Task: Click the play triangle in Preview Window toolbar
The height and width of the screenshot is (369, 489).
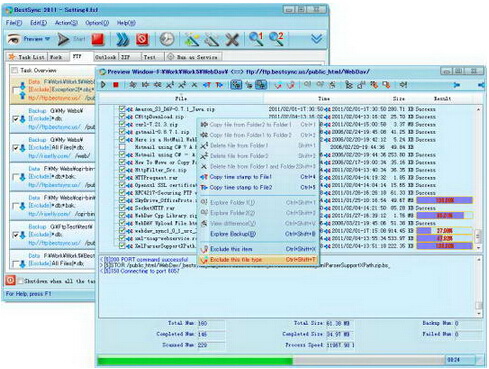Action: tap(104, 85)
